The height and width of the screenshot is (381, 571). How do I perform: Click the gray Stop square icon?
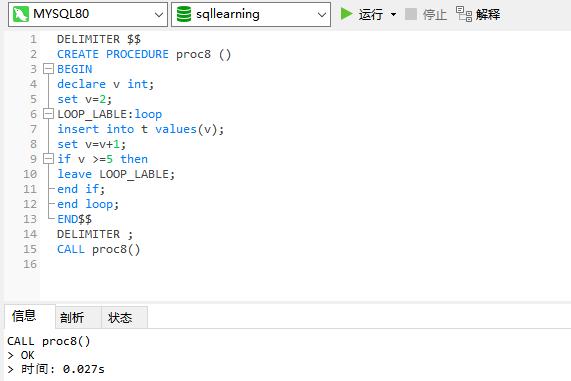coord(411,14)
